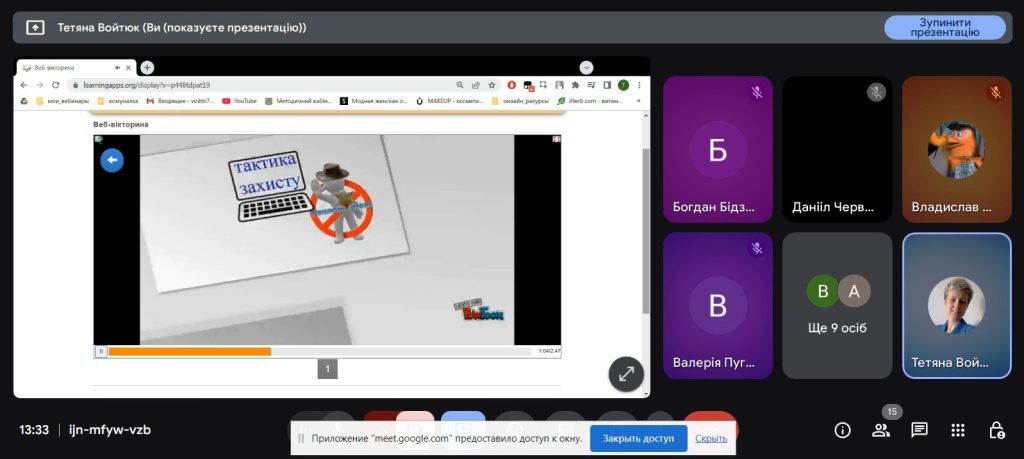Viewport: 1024px width, 459px height.
Task: Open meeting details info icon
Action: pyautogui.click(x=842, y=430)
